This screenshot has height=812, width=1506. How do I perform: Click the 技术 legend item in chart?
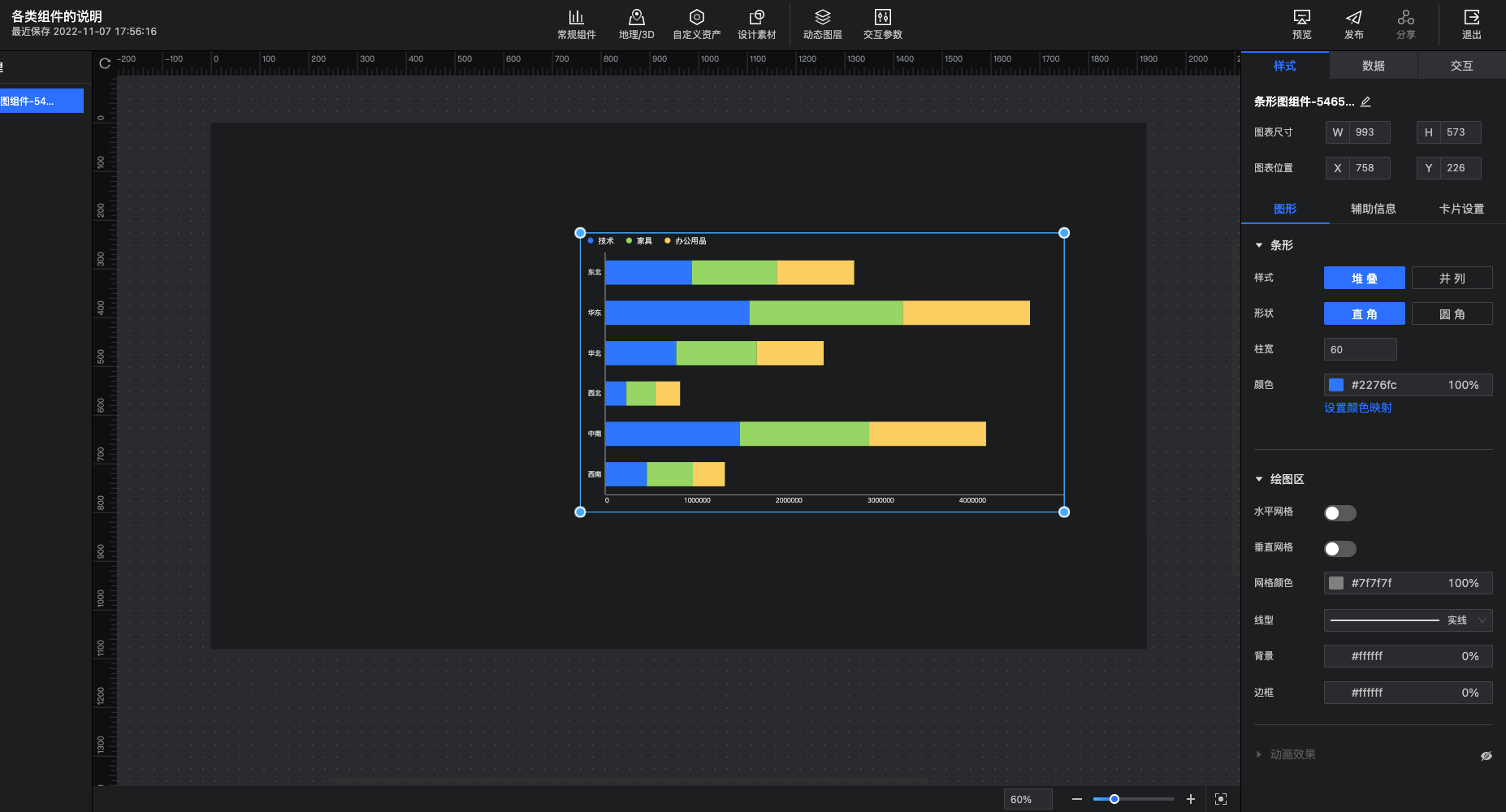tap(601, 240)
